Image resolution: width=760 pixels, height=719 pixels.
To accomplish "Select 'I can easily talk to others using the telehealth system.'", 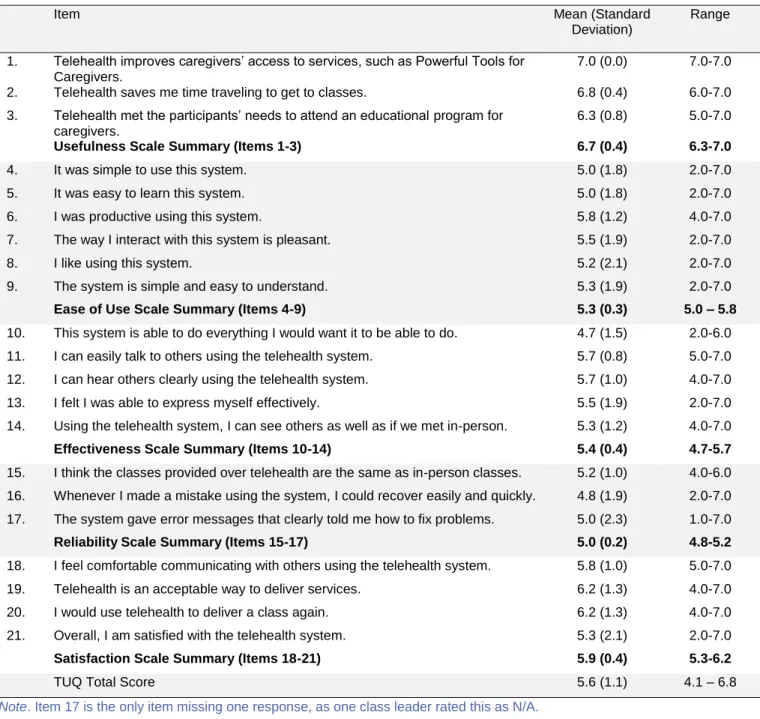I will (x=213, y=356).
